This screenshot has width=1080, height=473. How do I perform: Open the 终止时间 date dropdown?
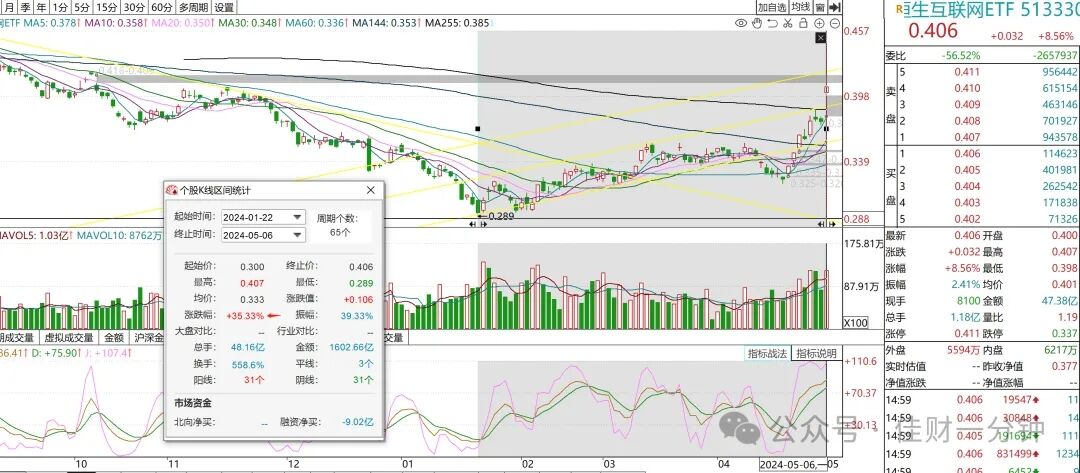298,235
